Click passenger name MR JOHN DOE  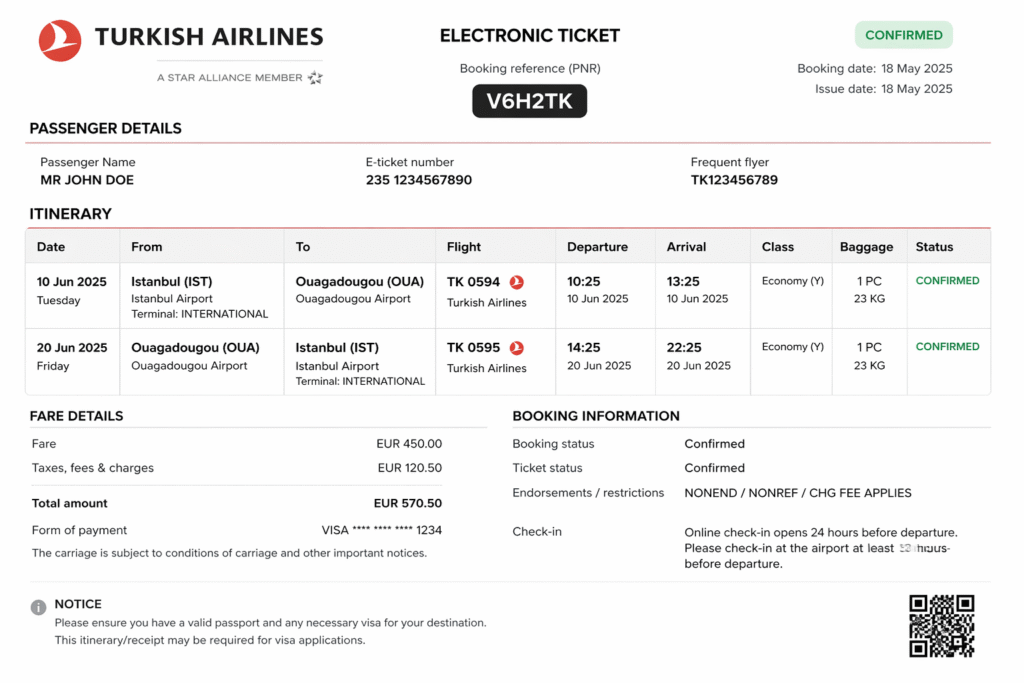[87, 180]
